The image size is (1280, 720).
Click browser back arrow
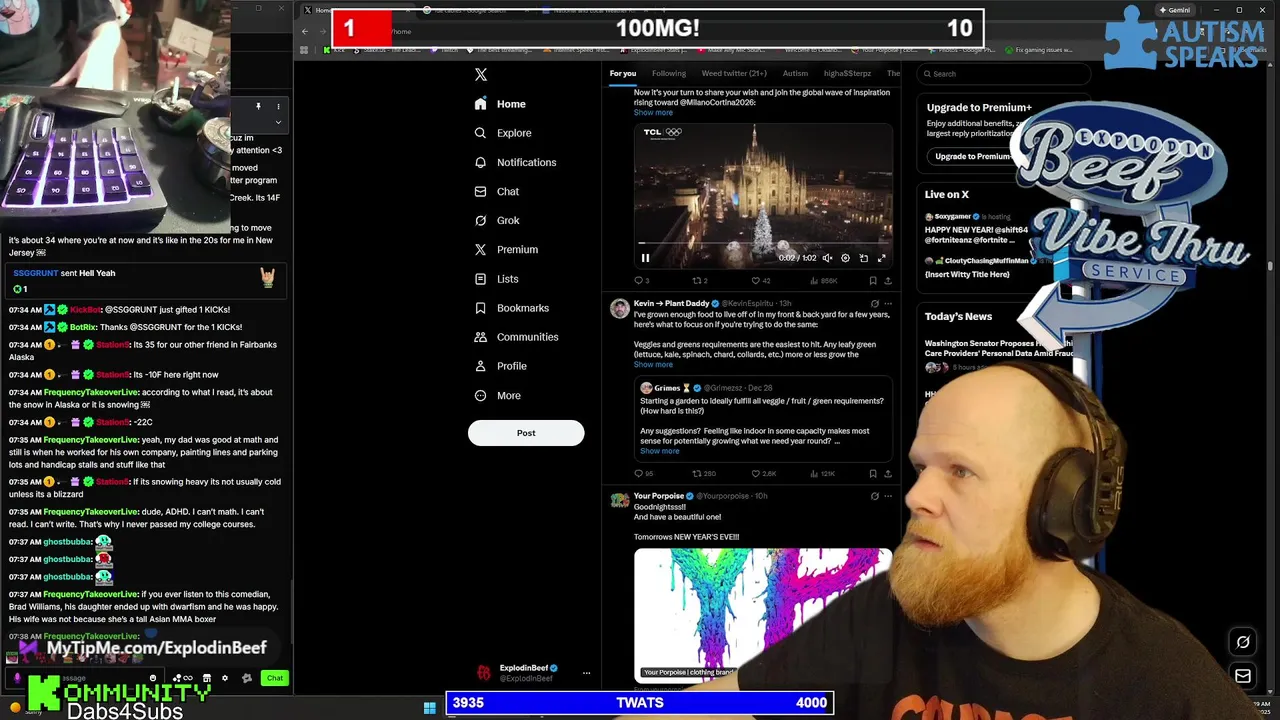(305, 31)
